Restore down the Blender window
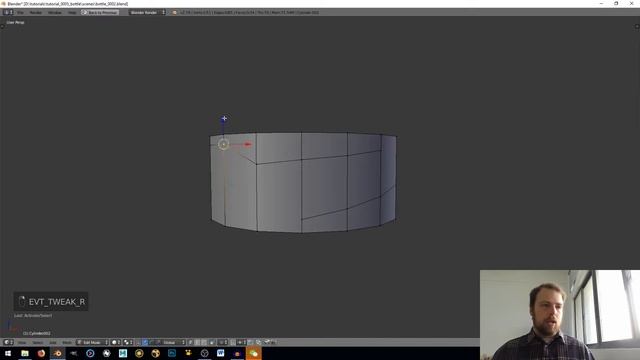The image size is (640, 360). point(616,3)
